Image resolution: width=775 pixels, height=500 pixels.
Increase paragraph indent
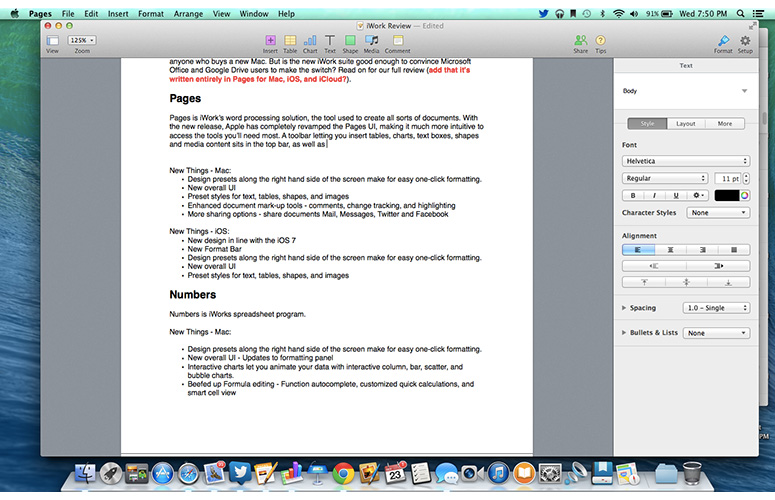tap(718, 266)
